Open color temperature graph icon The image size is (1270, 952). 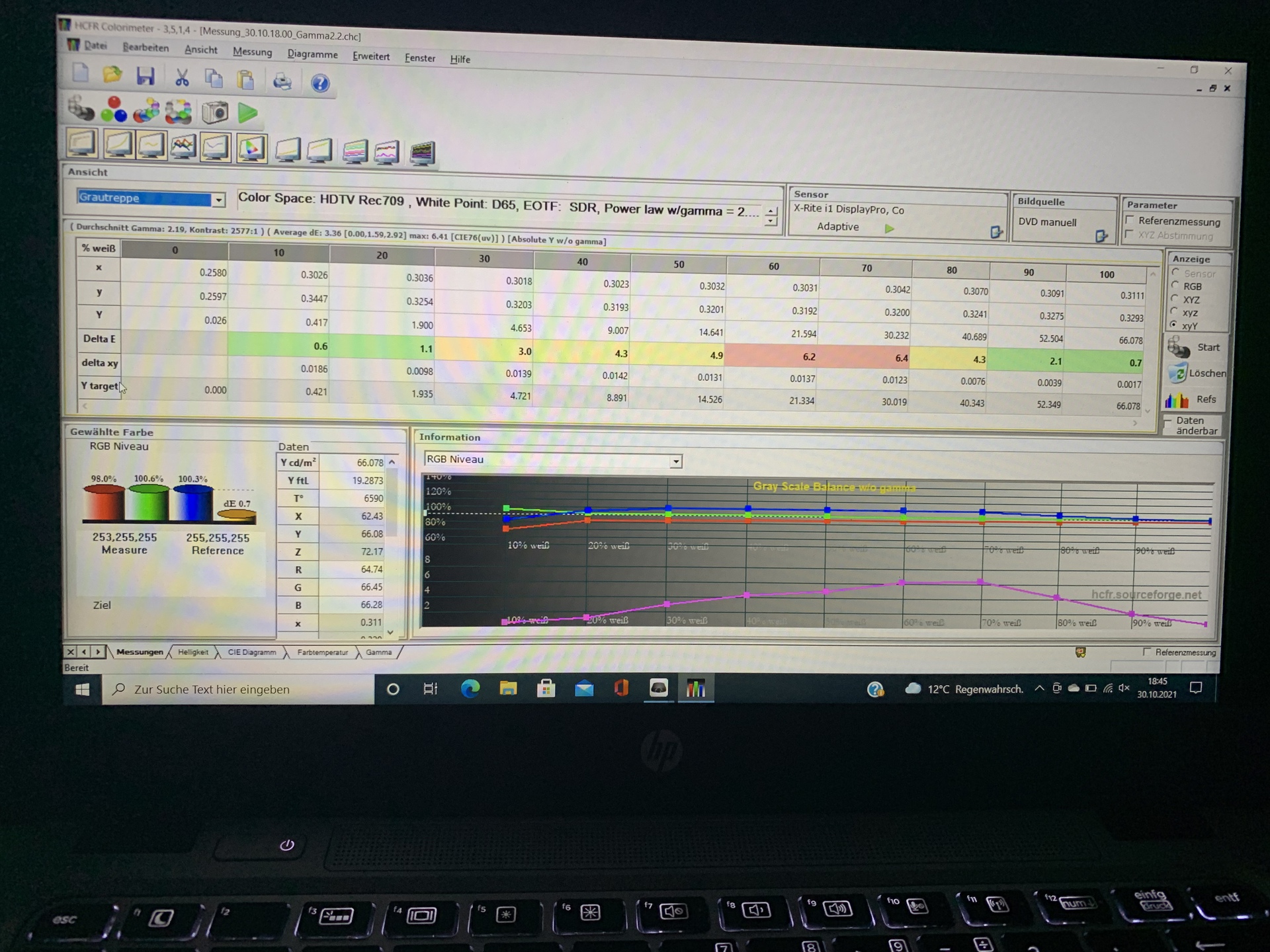pyautogui.click(x=216, y=148)
